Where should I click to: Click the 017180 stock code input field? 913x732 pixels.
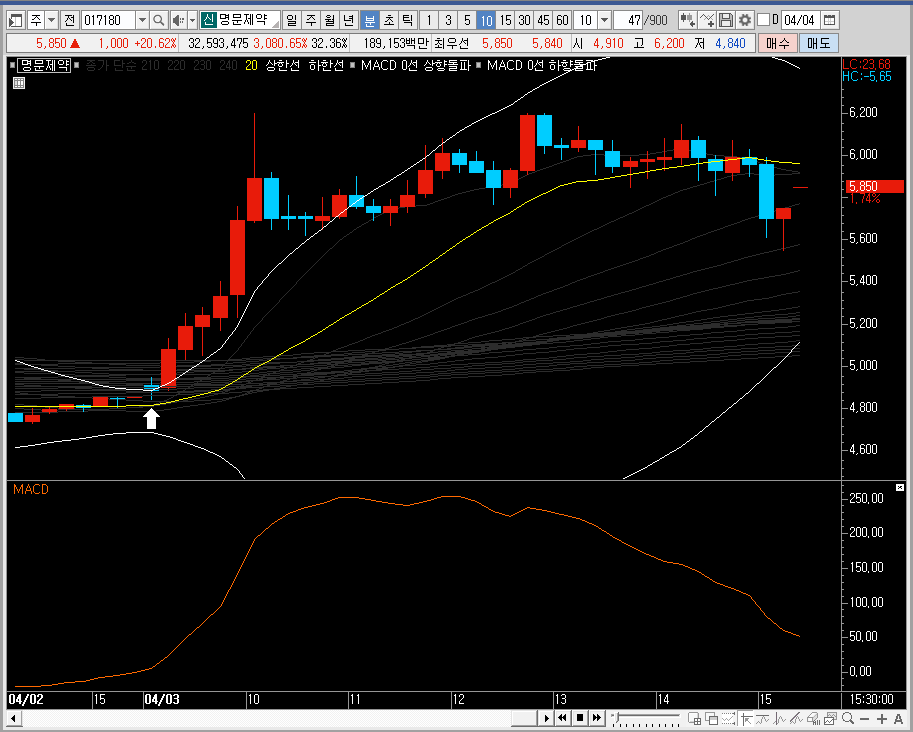click(108, 20)
